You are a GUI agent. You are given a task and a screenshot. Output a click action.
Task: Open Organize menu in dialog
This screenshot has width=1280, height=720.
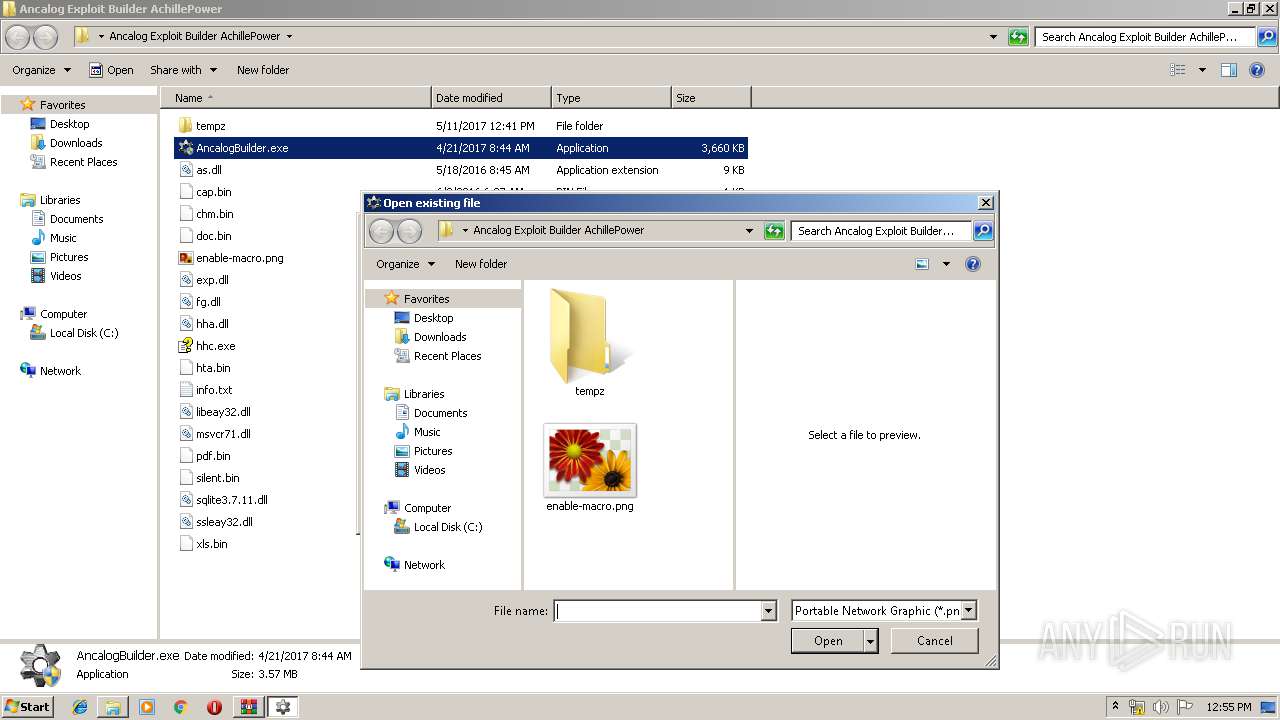(x=405, y=264)
